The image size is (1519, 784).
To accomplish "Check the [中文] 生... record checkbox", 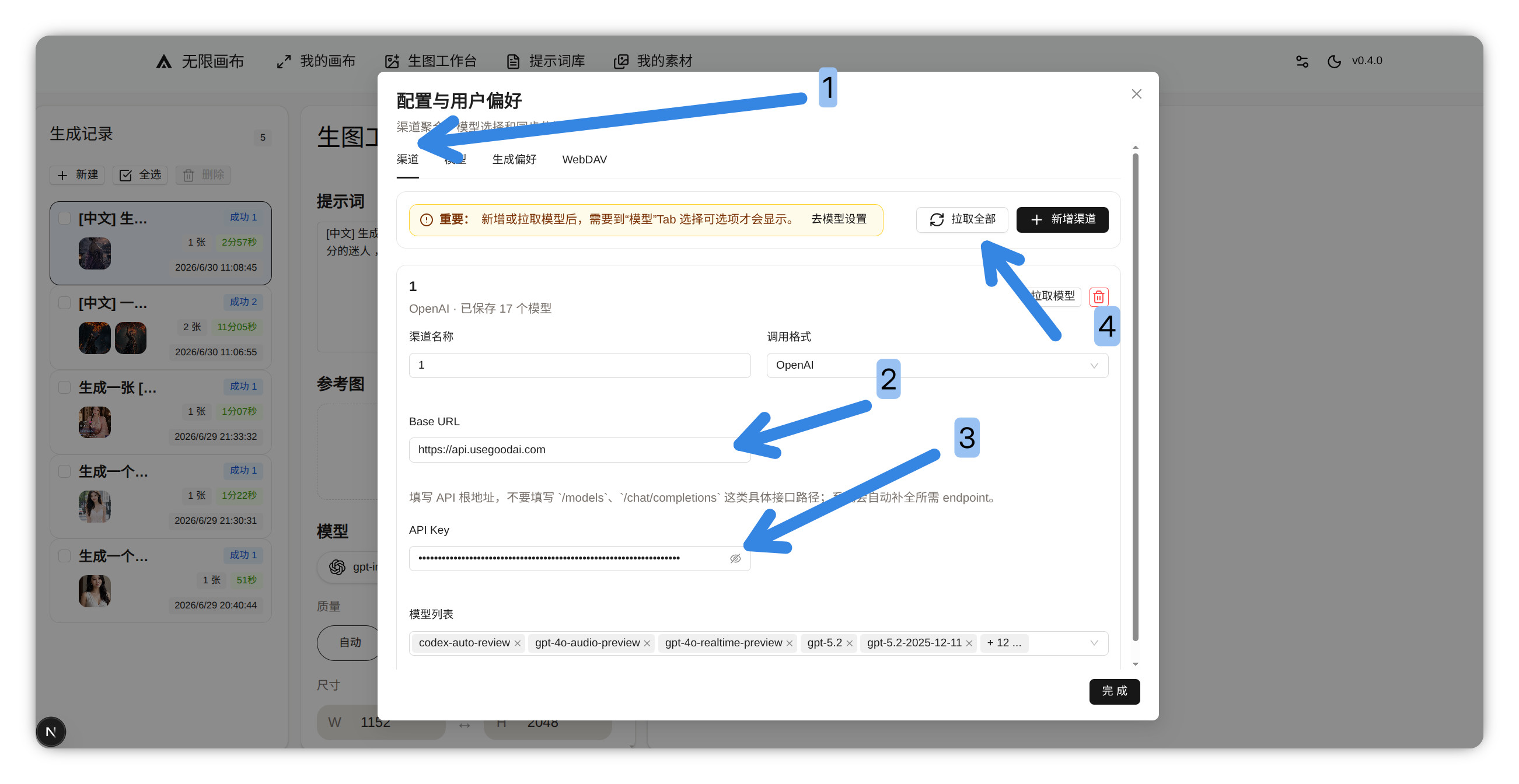I will tap(65, 218).
